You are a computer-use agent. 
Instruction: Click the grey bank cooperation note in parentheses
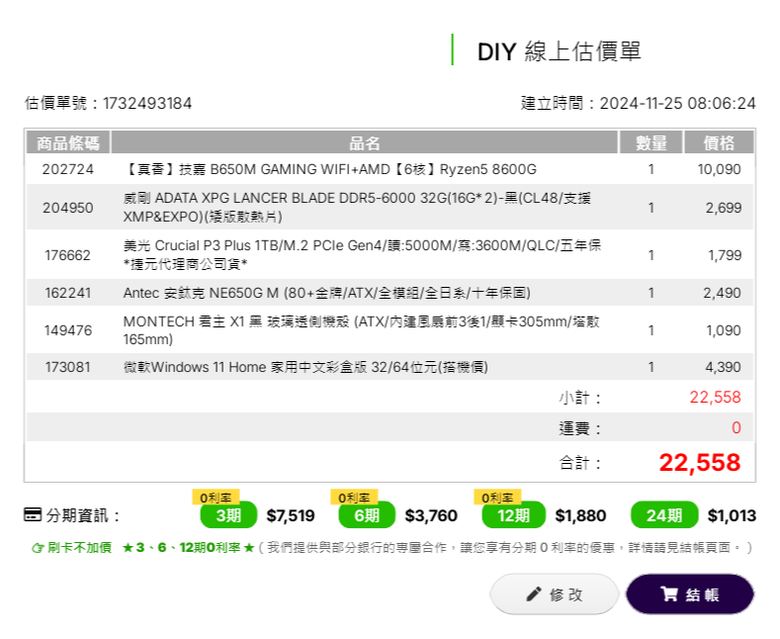(505, 548)
